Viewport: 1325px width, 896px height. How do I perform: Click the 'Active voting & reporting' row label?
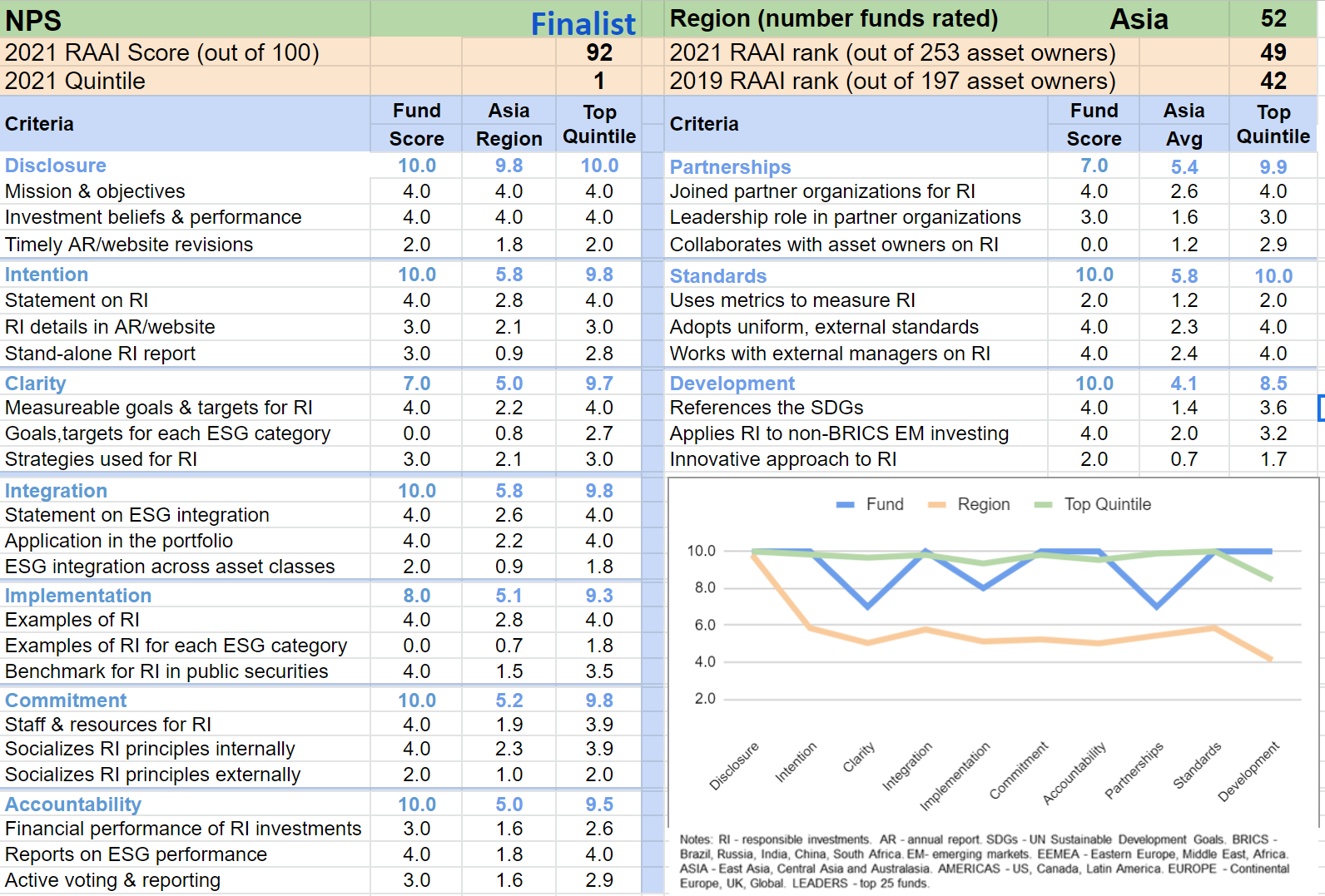(113, 880)
